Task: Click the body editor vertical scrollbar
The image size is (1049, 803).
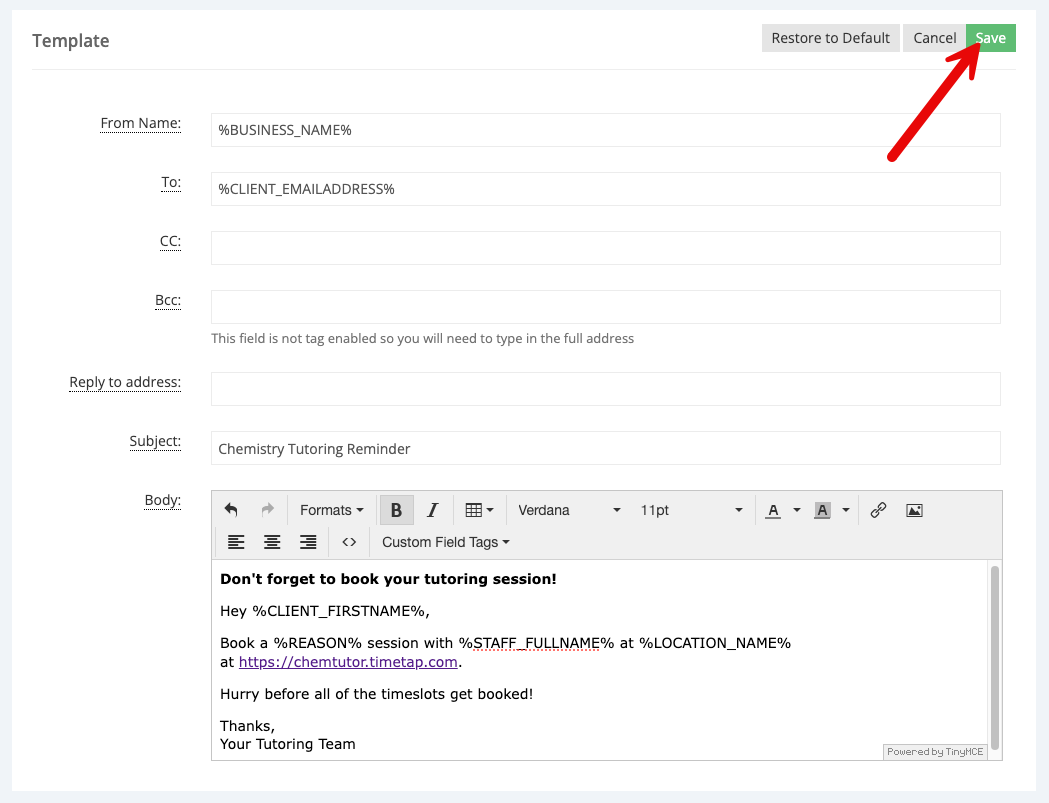Action: (x=995, y=658)
